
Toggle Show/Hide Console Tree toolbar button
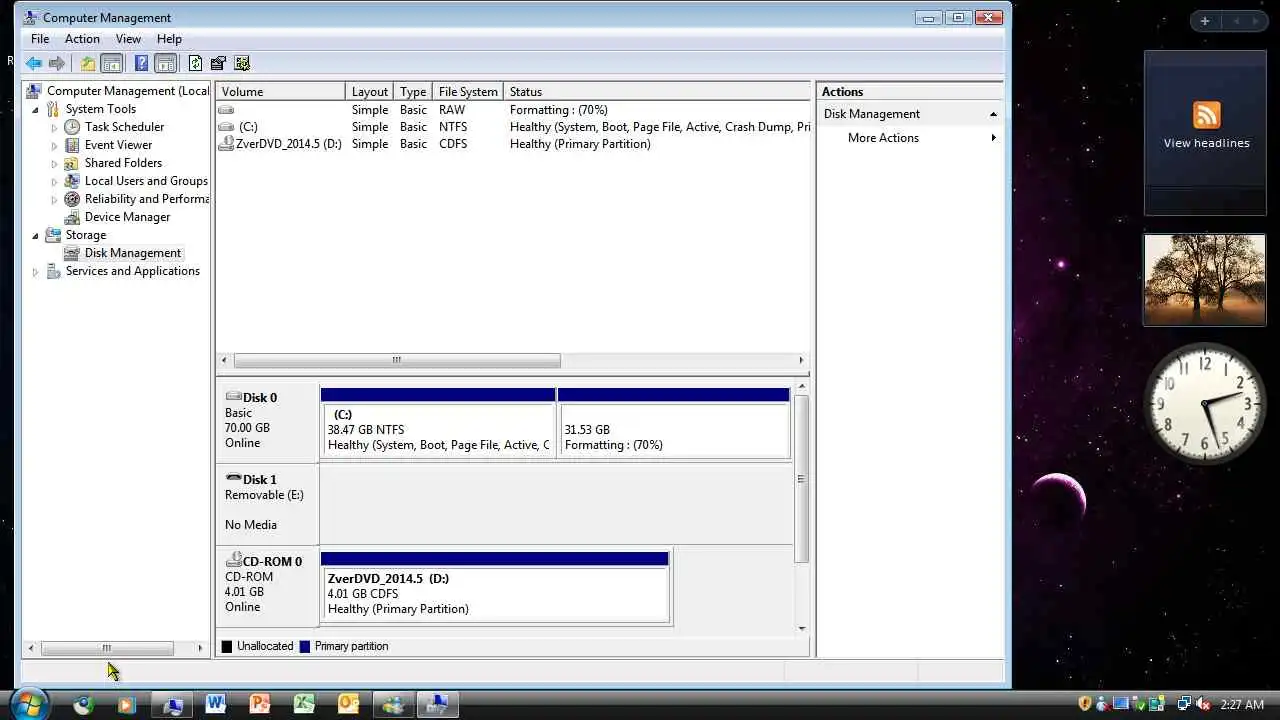click(x=111, y=63)
